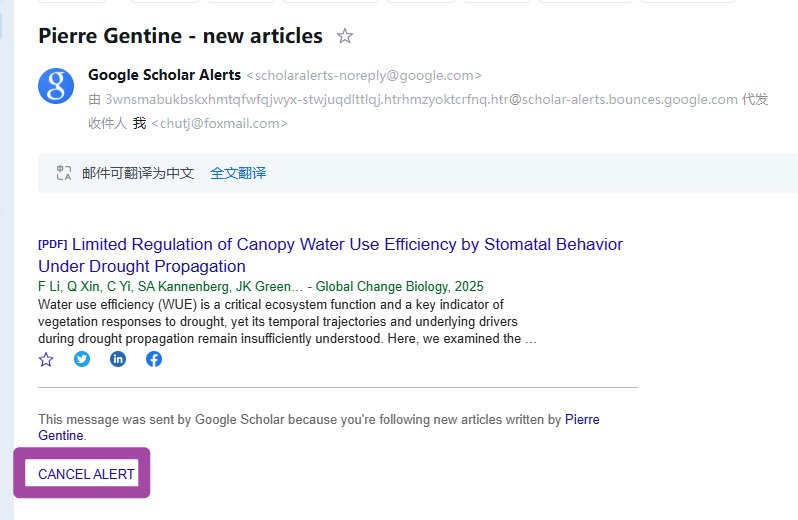798x520 pixels.
Task: Share the article on Twitter
Action: click(x=82, y=359)
